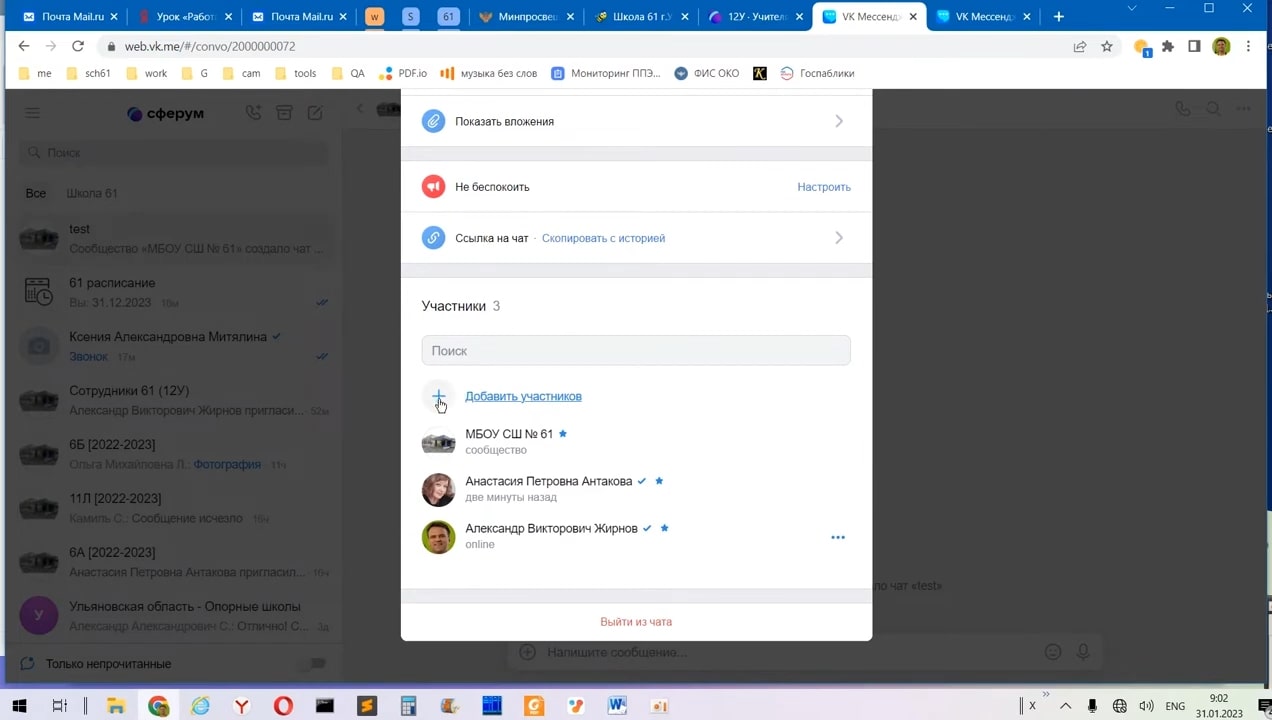Bookmark this page with the star icon
Viewport: 1272px width, 720px height.
tap(1107, 46)
